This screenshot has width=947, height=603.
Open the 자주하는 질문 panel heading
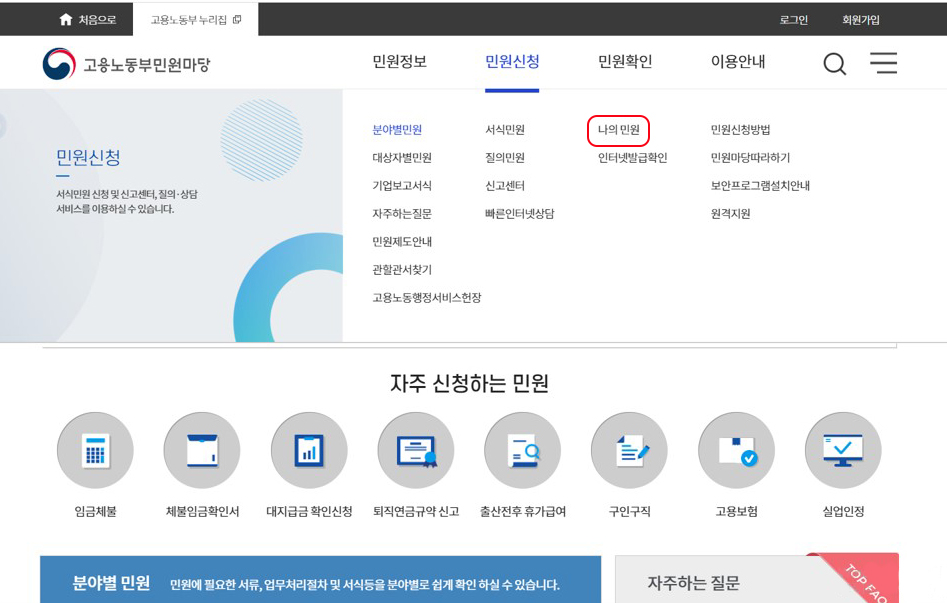[693, 583]
